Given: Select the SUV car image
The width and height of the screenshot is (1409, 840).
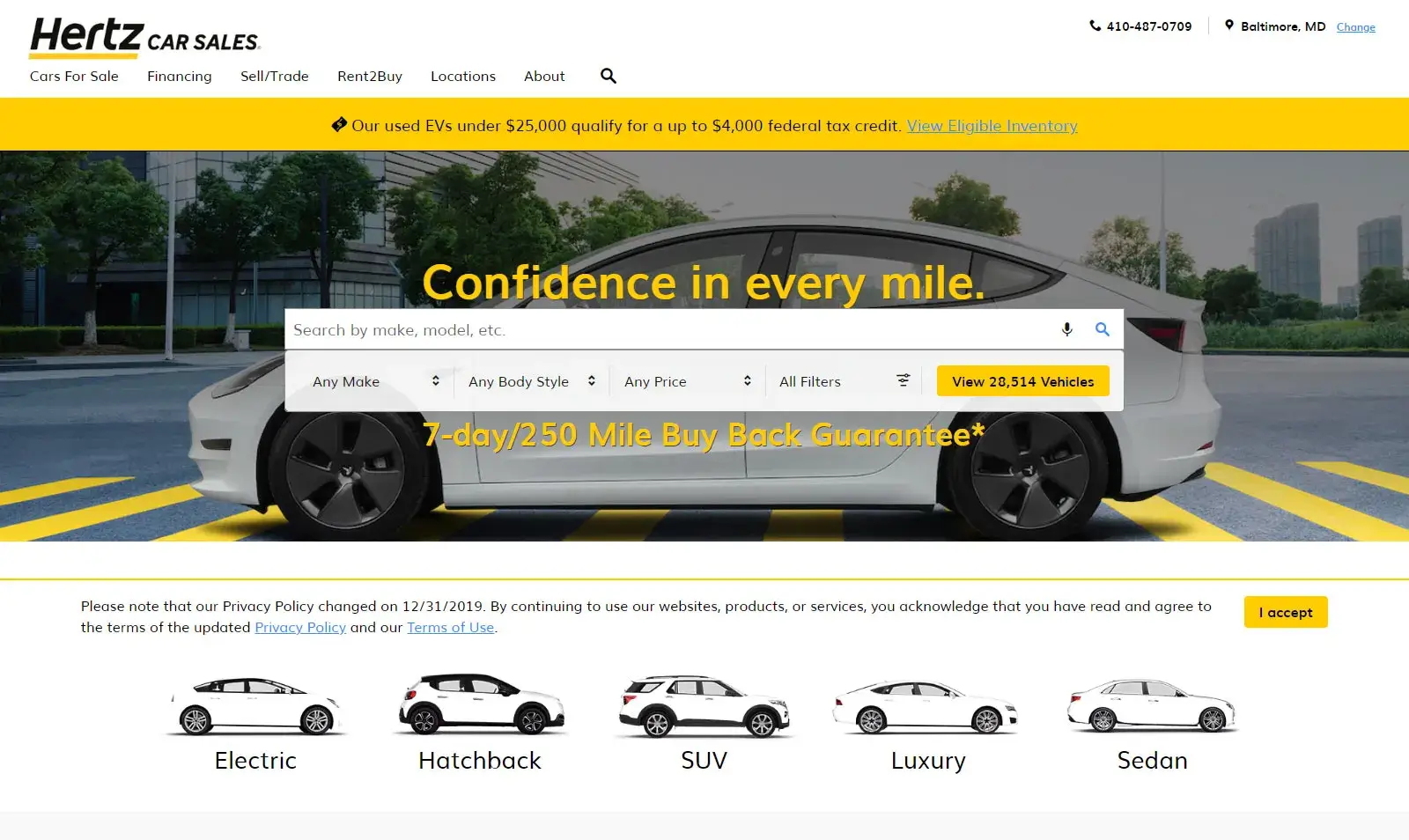Looking at the screenshot, I should (x=704, y=706).
